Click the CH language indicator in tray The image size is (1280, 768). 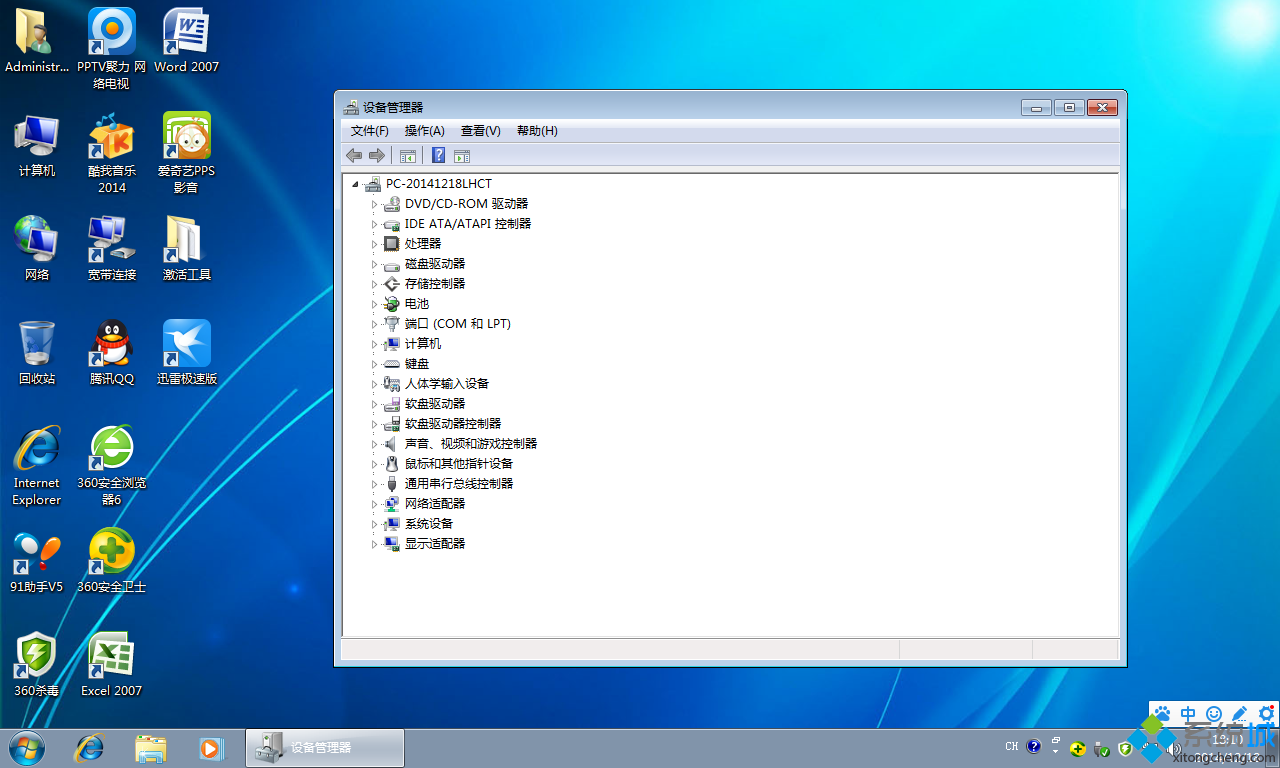point(1012,746)
